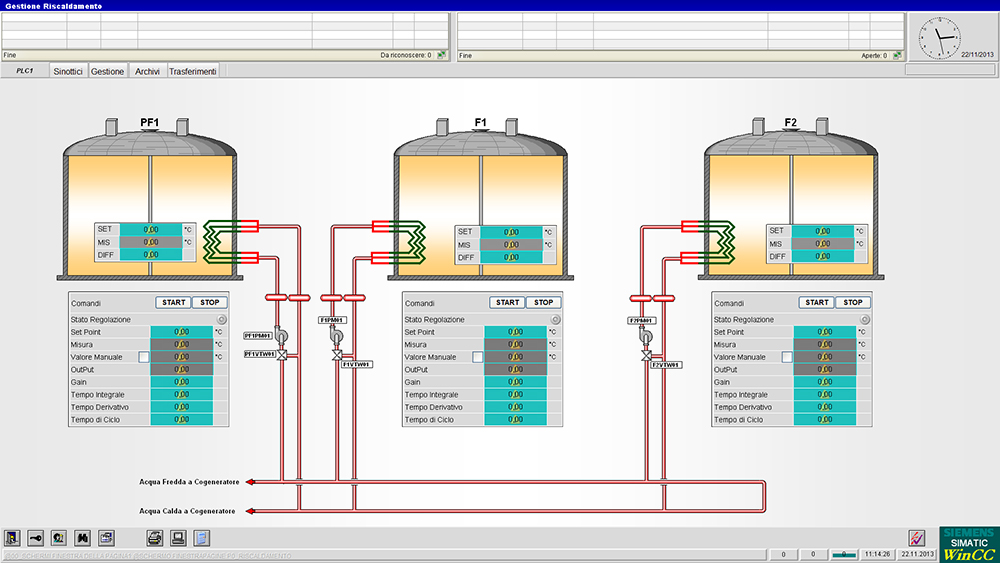Image resolution: width=1000 pixels, height=563 pixels.
Task: Open the Sinottici menu
Action: coord(68,71)
